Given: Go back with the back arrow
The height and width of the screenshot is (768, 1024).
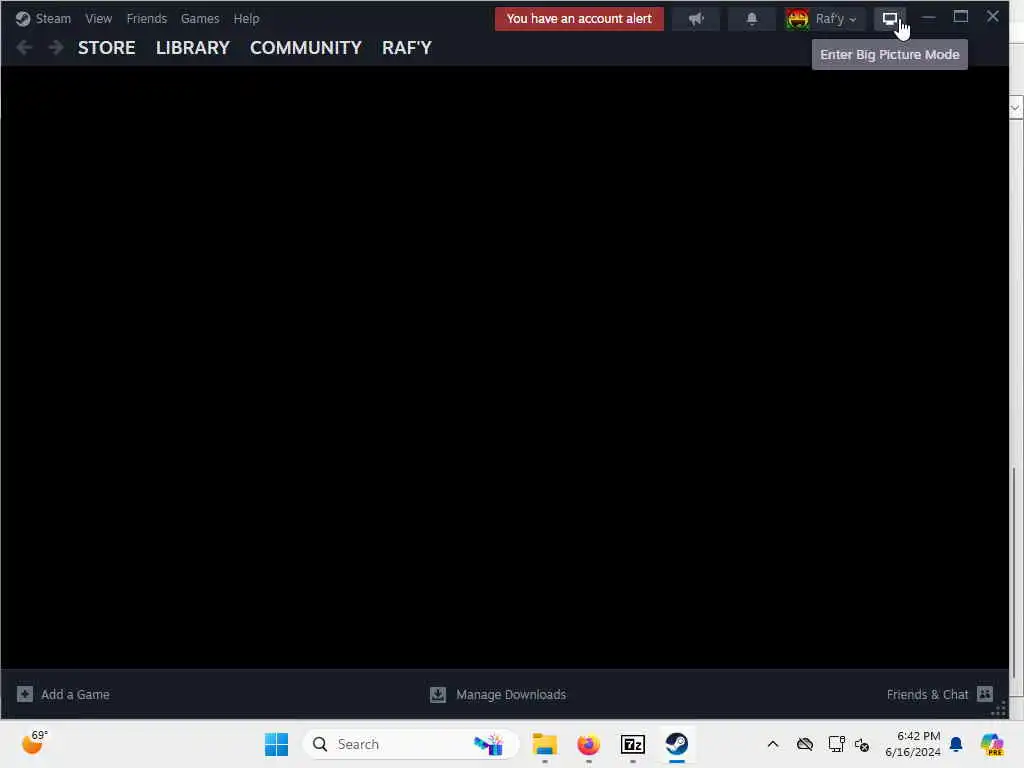Looking at the screenshot, I should point(24,48).
